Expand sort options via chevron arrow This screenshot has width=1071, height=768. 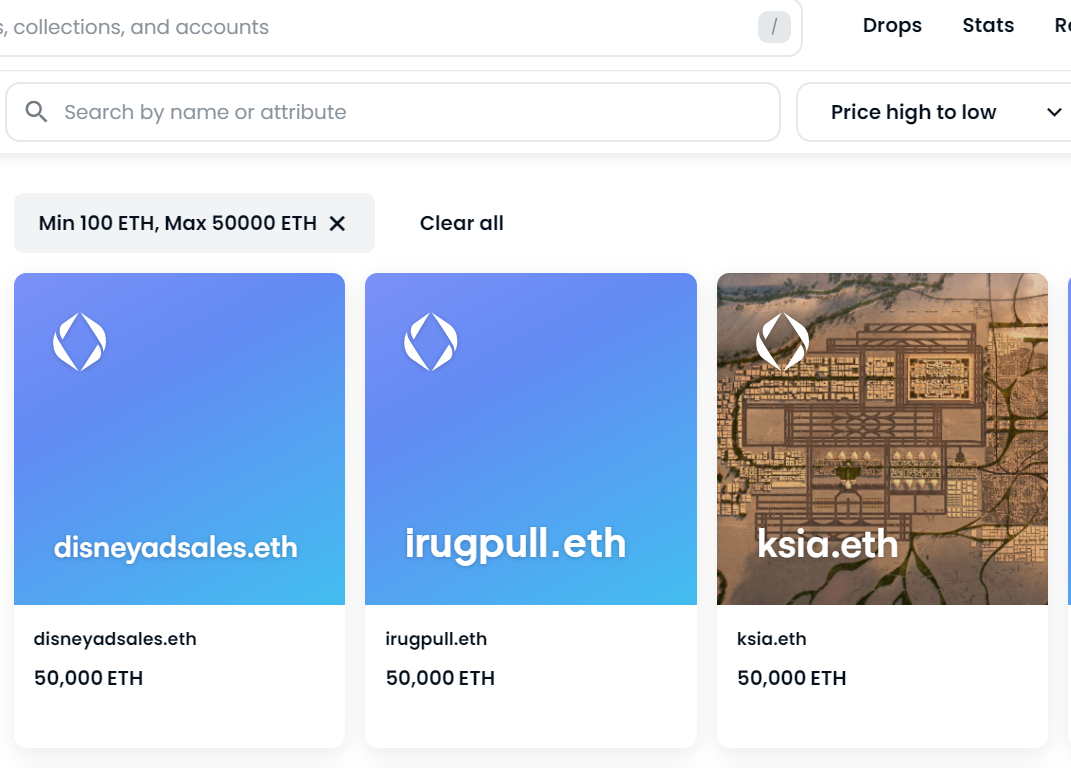tap(1054, 112)
